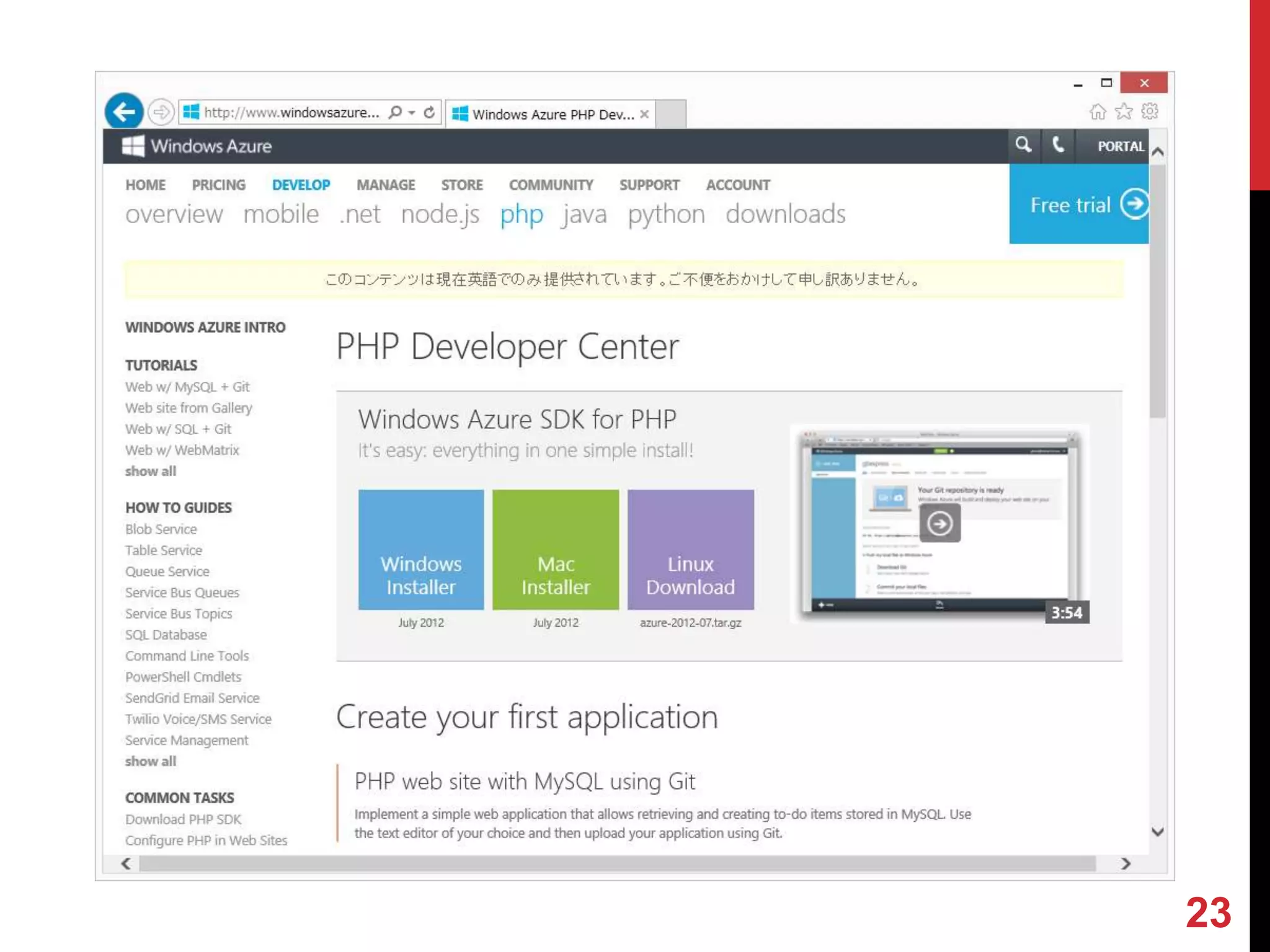Expand Tutorials list with show all

coord(151,471)
